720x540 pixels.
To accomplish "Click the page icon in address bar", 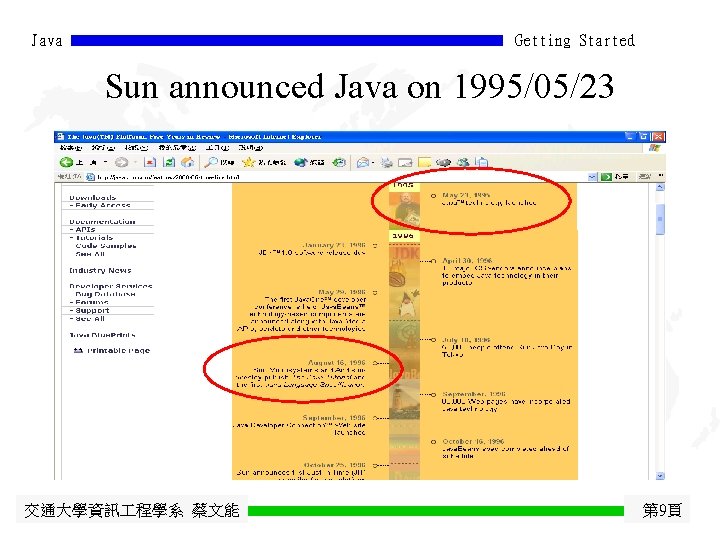I will [x=90, y=177].
